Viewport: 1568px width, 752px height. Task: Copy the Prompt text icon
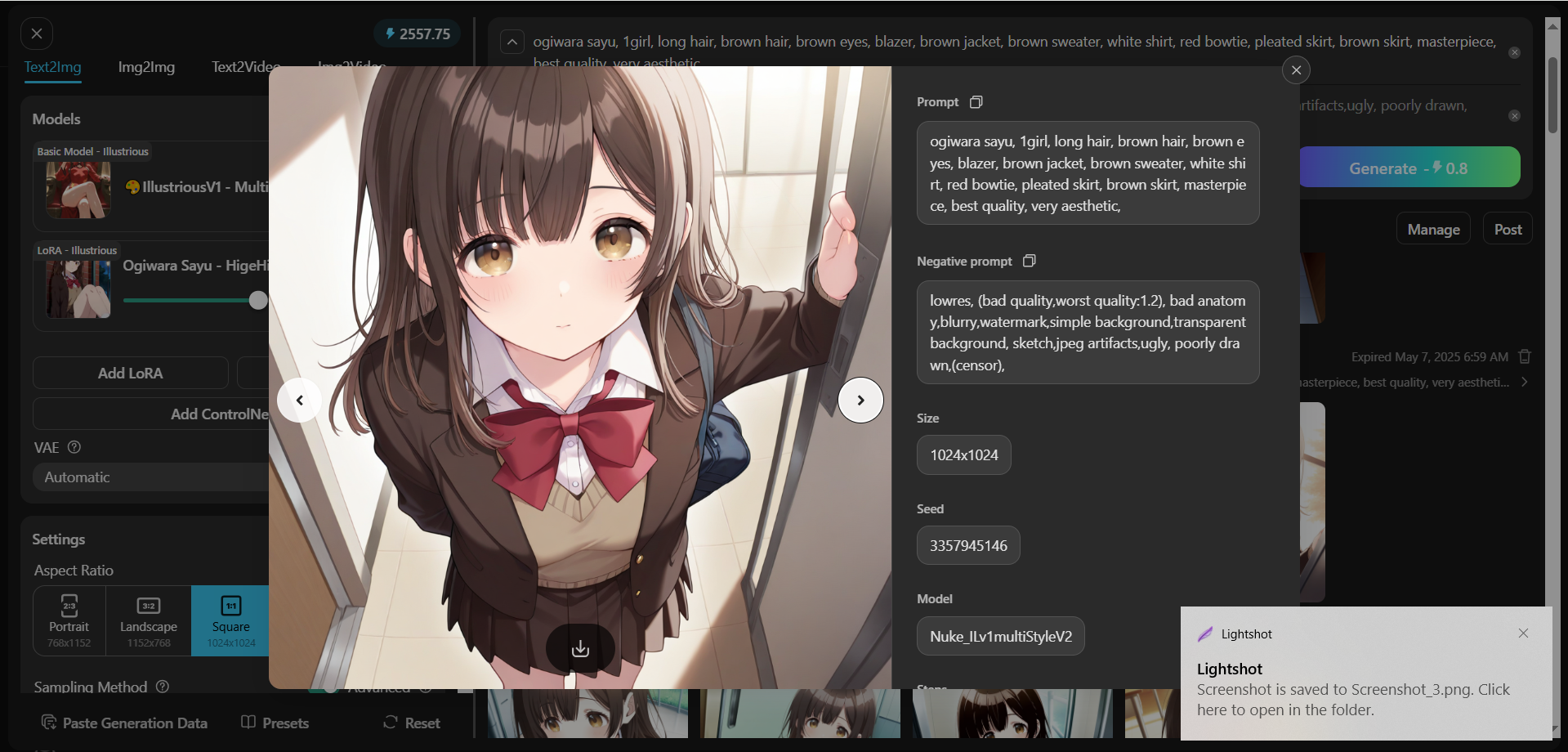[x=976, y=102]
